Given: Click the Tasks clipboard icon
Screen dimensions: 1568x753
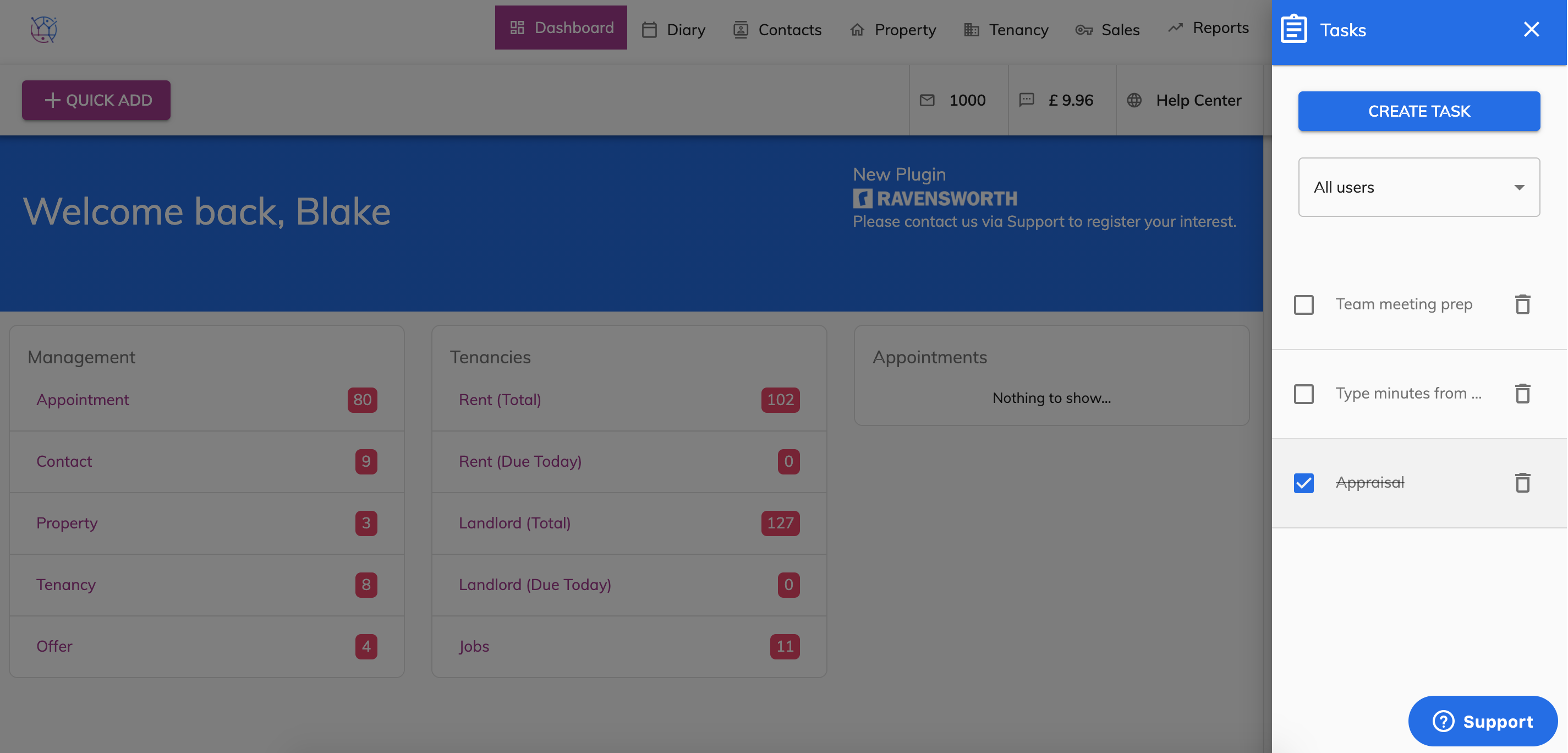Looking at the screenshot, I should pyautogui.click(x=1293, y=29).
